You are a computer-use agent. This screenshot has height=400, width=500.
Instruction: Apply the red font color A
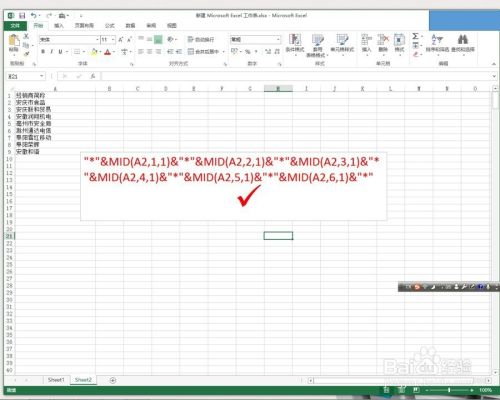(108, 52)
